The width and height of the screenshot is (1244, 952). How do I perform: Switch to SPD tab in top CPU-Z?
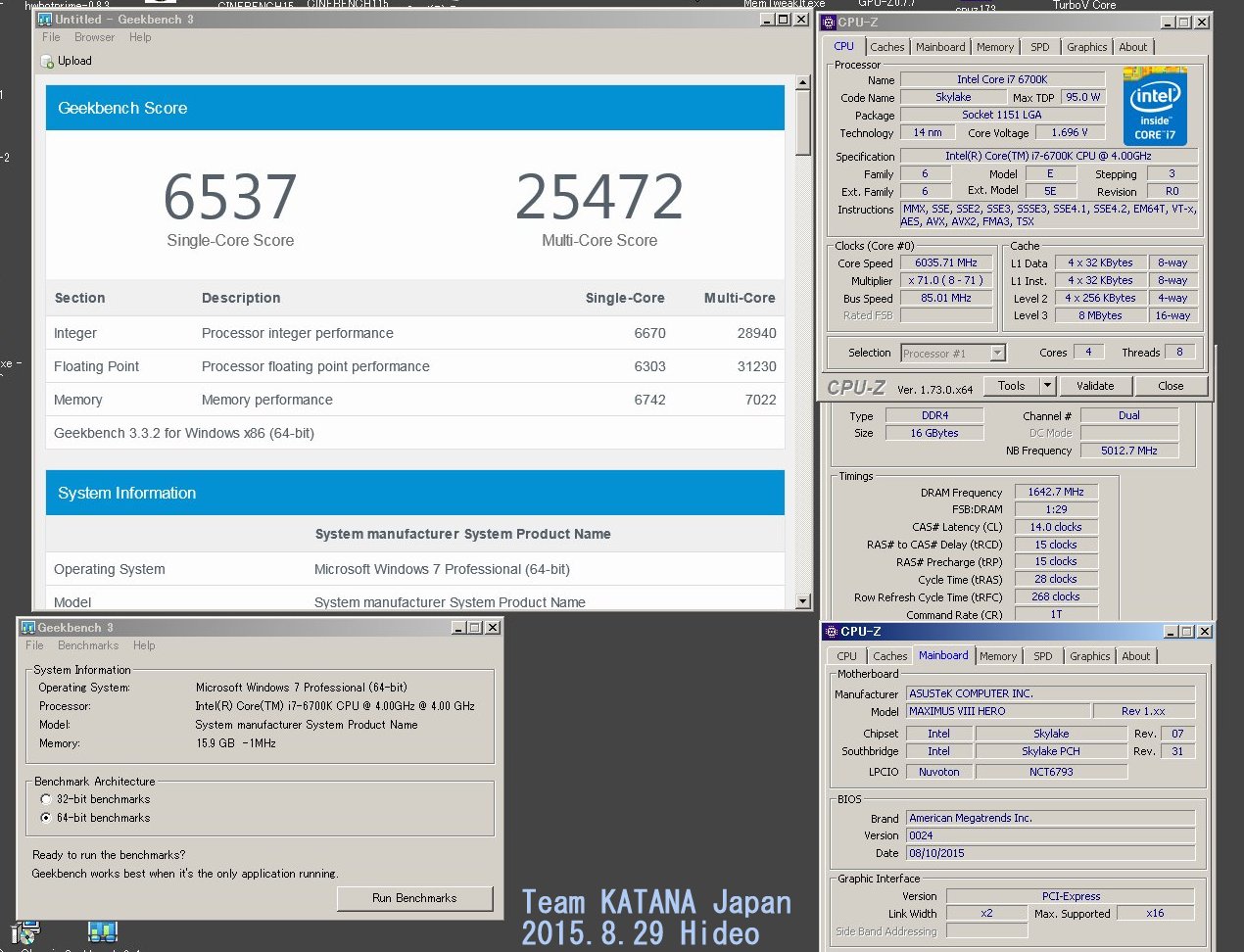[x=1040, y=47]
